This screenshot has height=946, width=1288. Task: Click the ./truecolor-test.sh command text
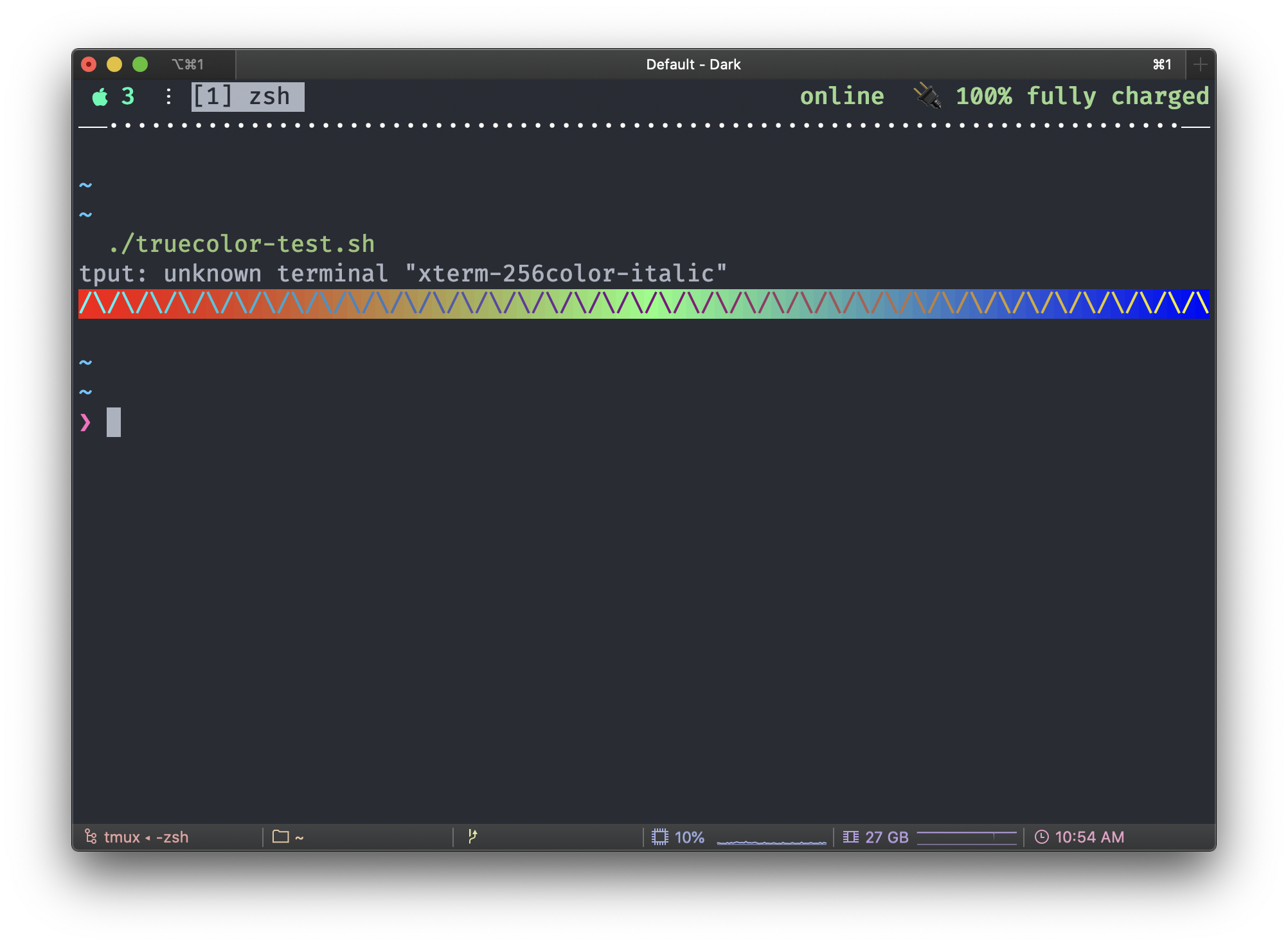click(242, 243)
